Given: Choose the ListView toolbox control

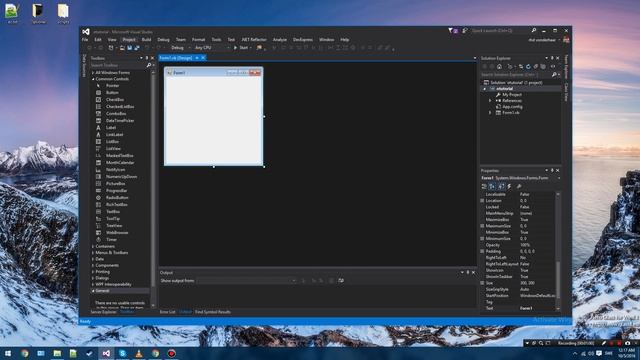Looking at the screenshot, I should coord(113,149).
